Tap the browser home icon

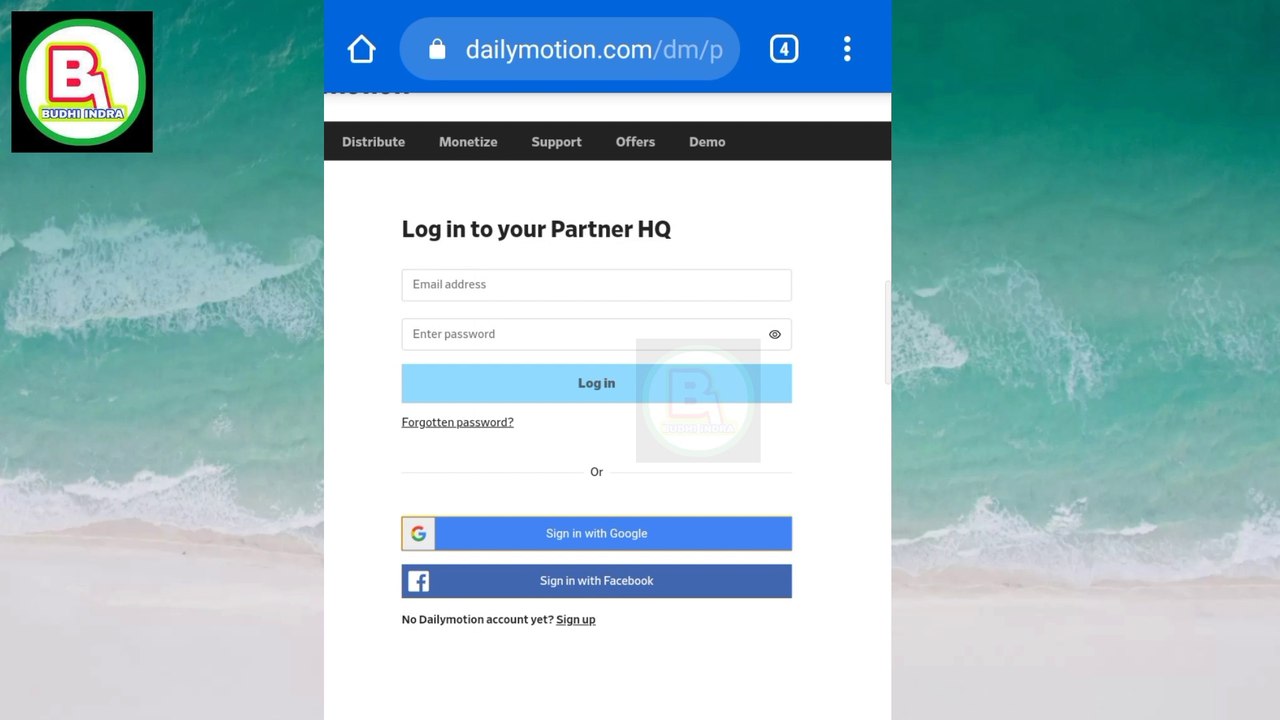point(361,49)
